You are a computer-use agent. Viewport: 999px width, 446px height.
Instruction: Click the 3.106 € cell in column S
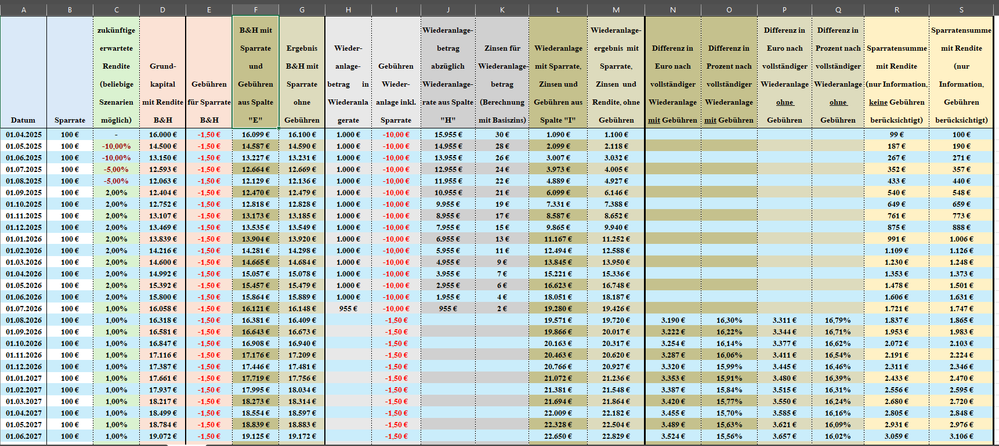(960, 436)
